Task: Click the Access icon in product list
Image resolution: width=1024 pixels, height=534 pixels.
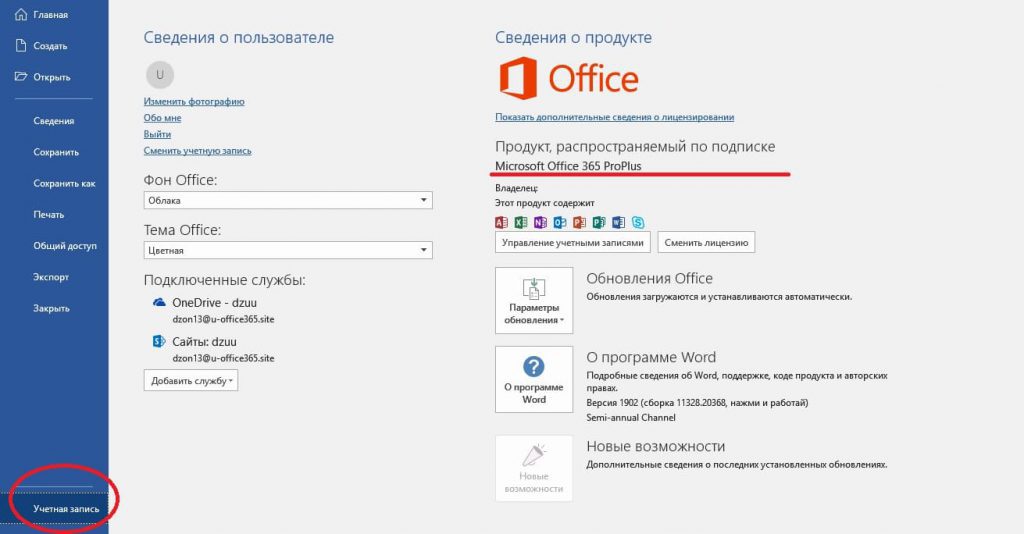Action: (x=502, y=222)
